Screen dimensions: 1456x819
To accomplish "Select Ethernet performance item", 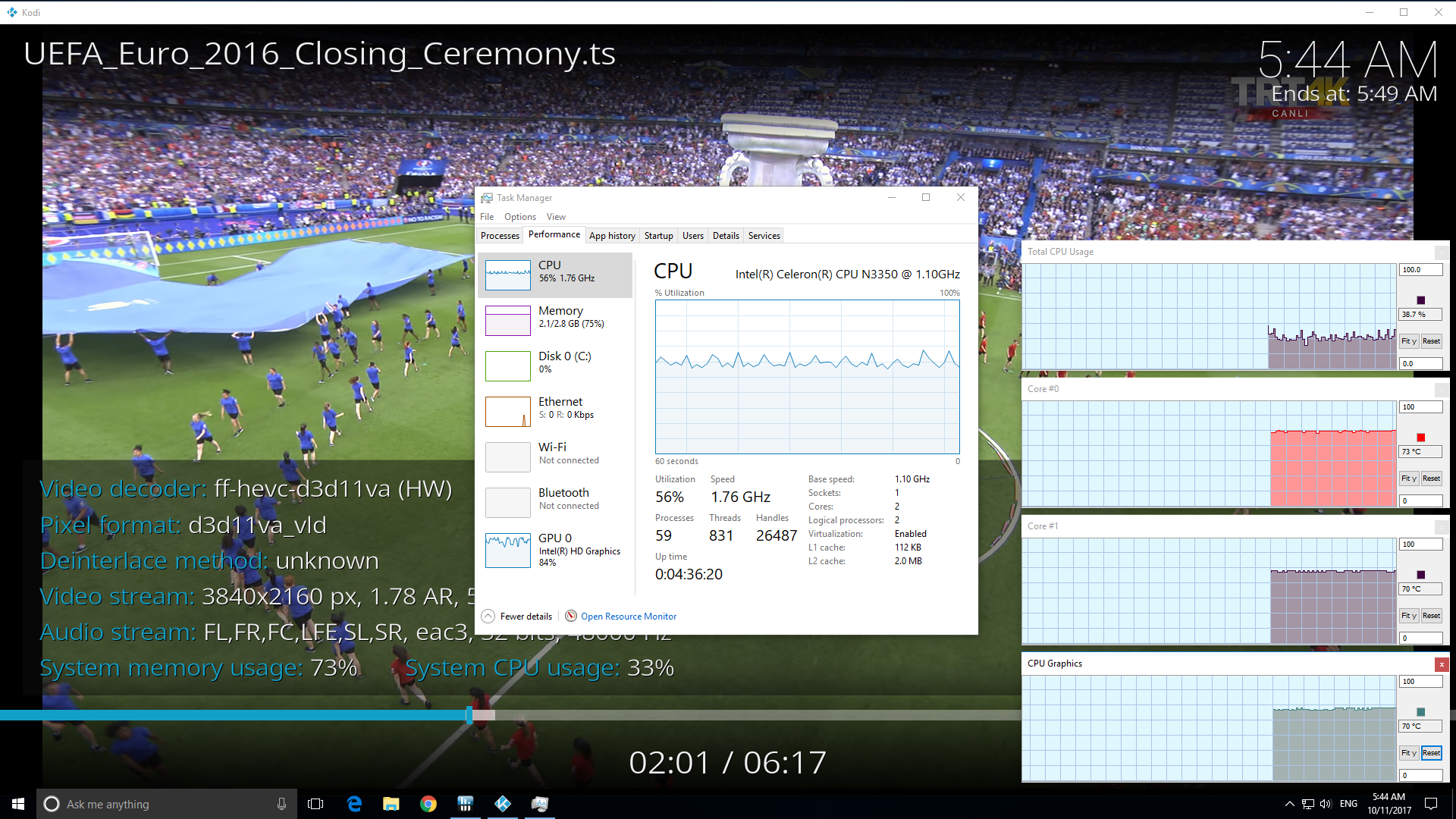I will point(556,411).
